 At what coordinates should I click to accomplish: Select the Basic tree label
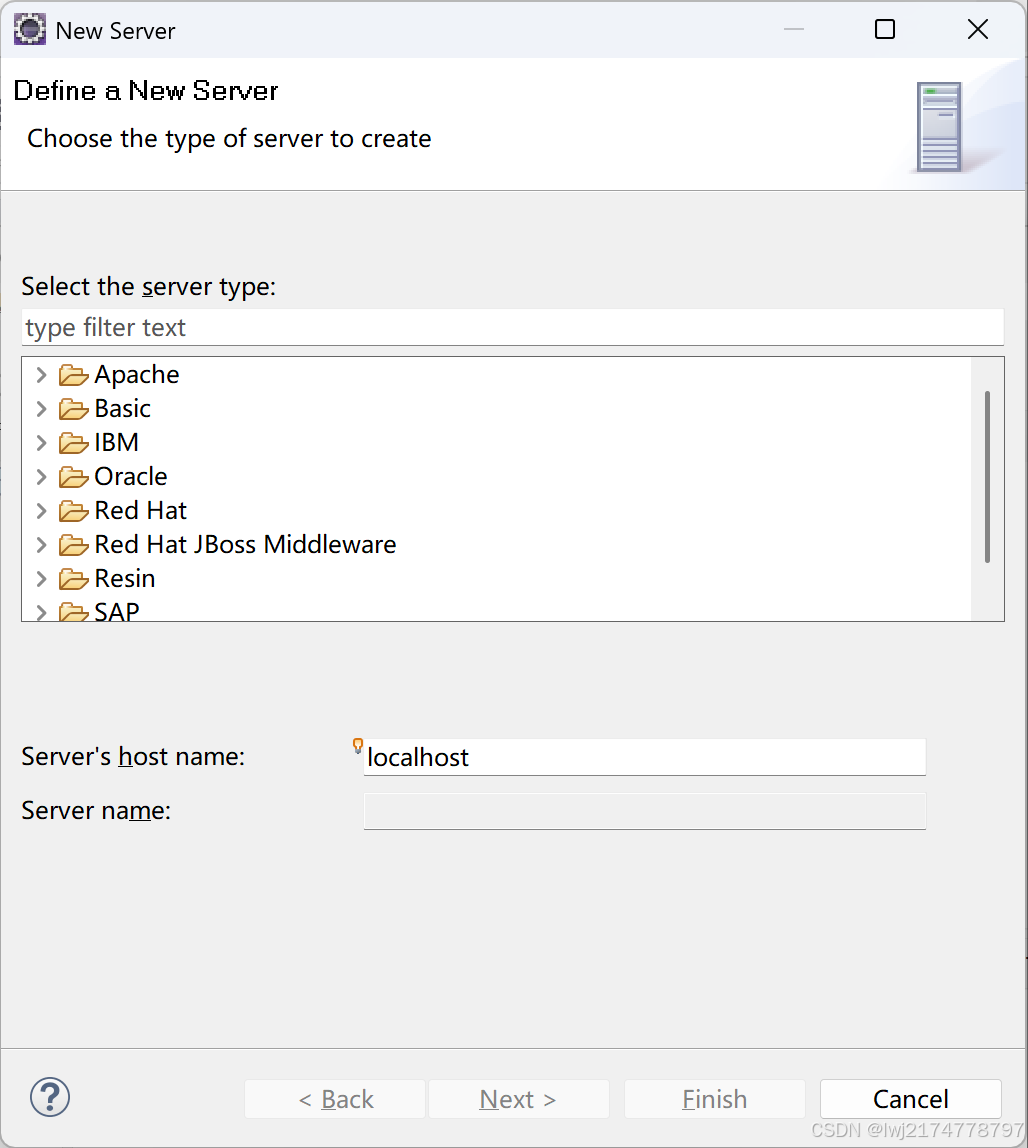point(123,409)
